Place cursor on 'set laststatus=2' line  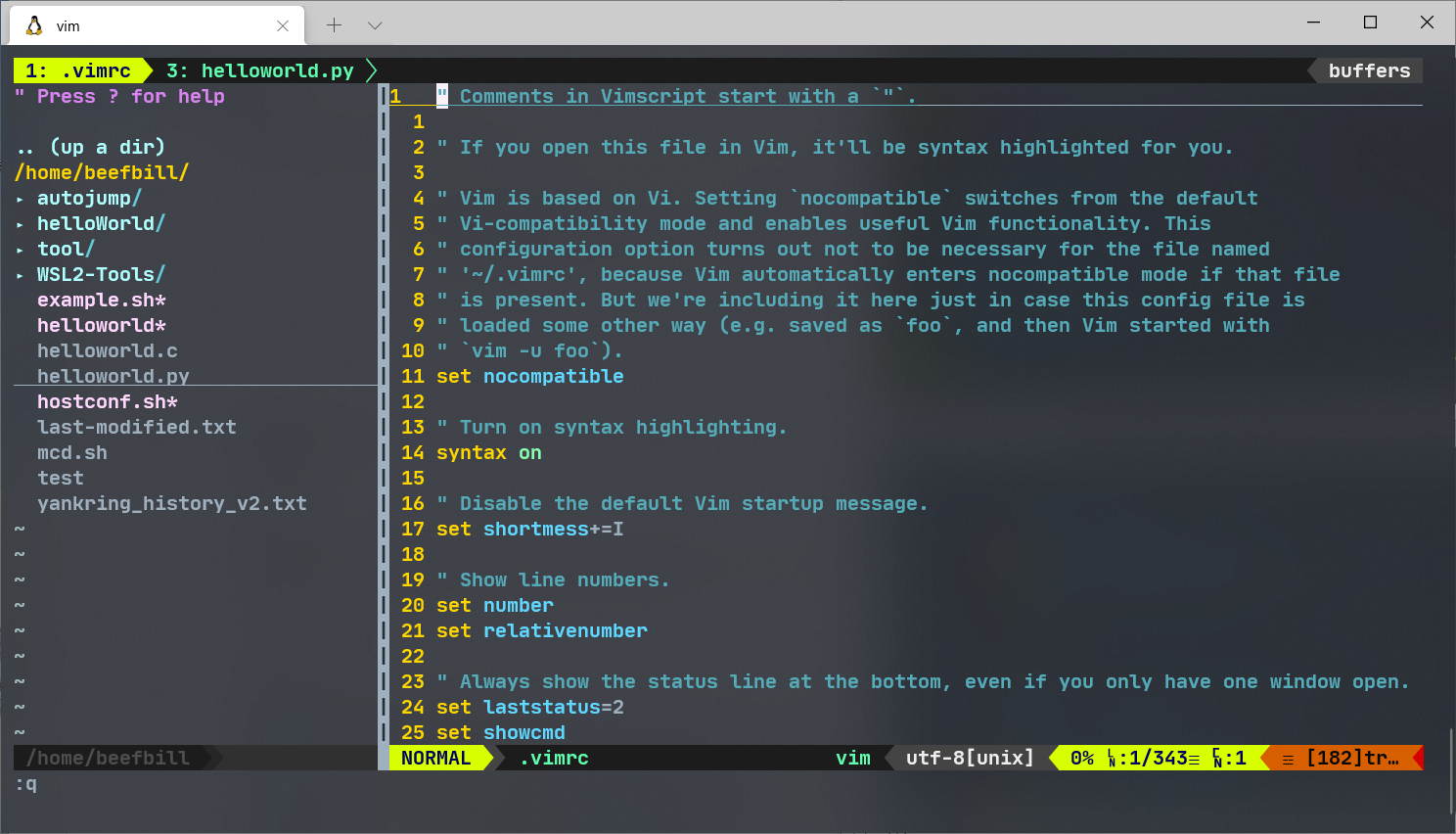pos(529,707)
